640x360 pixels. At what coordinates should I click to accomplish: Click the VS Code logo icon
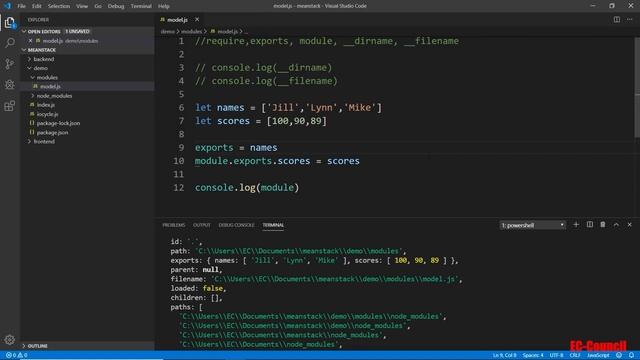[x=7, y=6]
